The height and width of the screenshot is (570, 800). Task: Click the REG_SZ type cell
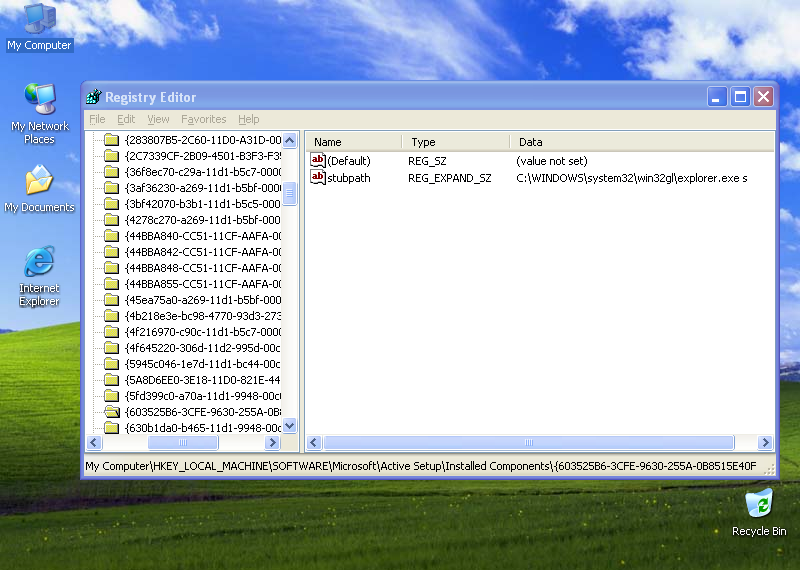(427, 161)
